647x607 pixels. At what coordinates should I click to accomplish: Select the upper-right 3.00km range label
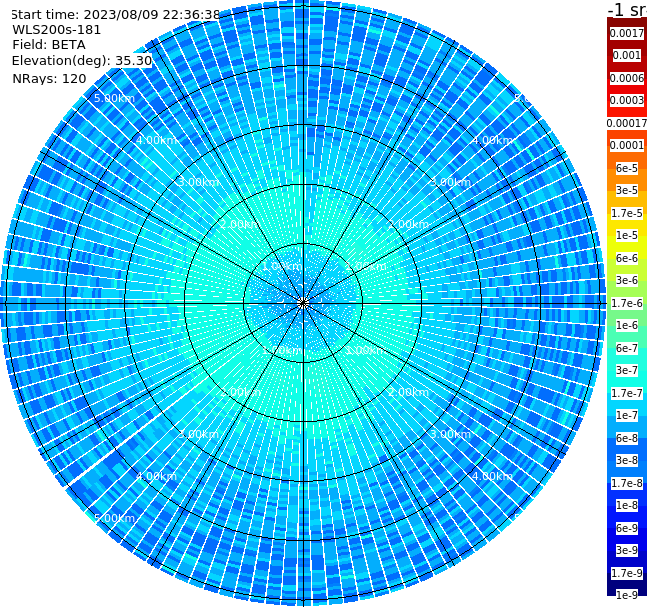[450, 182]
